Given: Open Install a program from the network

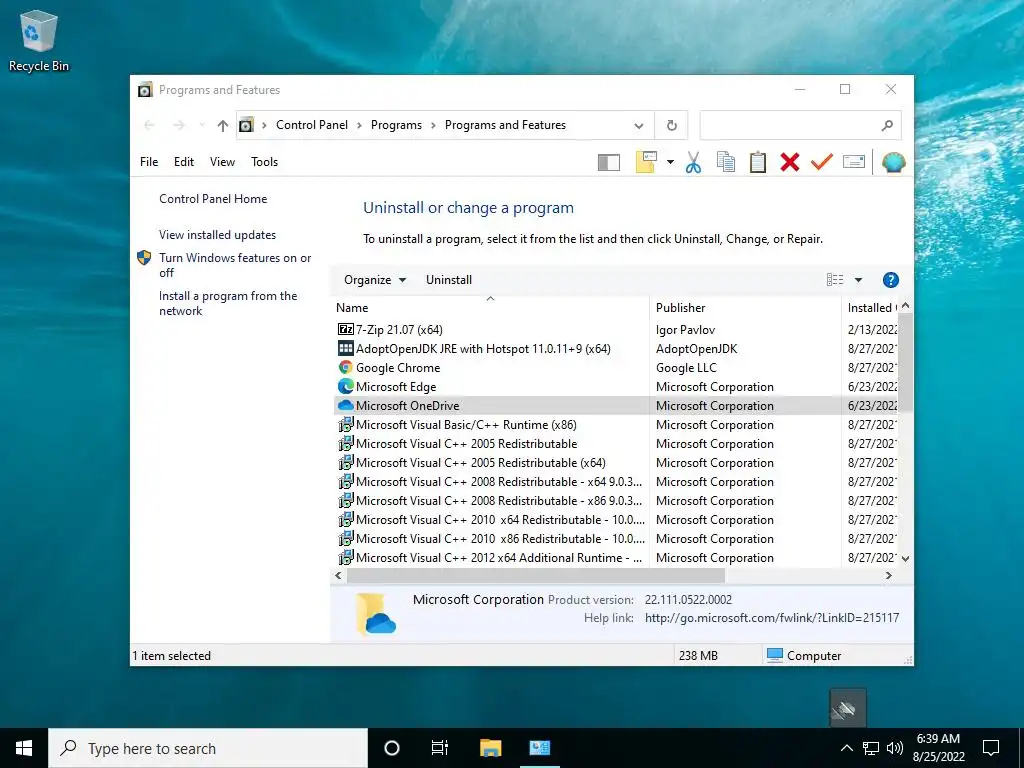Looking at the screenshot, I should (228, 303).
